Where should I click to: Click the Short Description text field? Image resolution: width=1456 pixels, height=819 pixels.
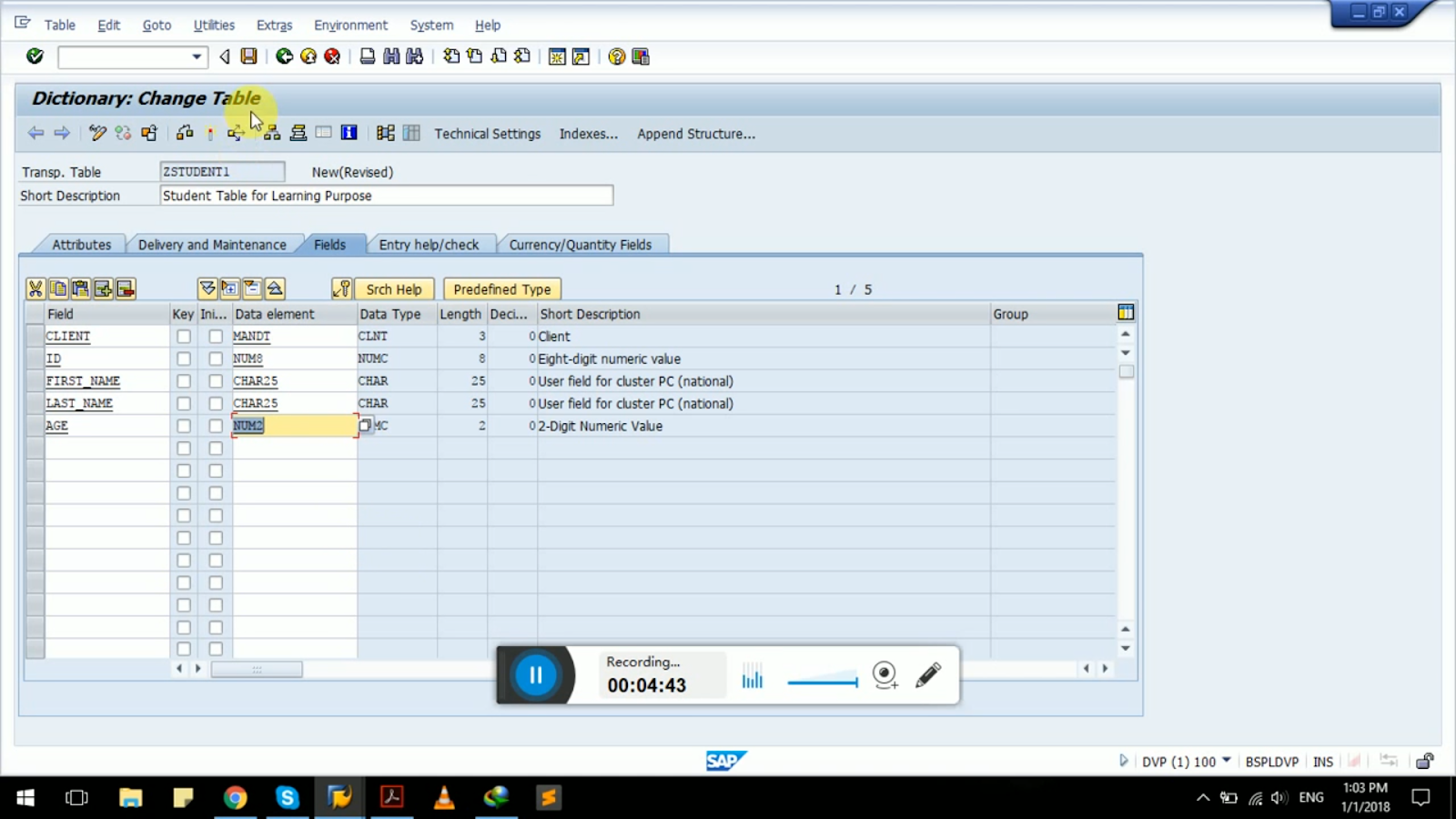pos(386,195)
